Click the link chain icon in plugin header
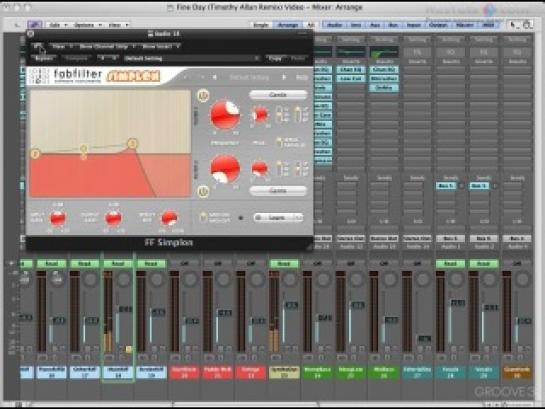 pyautogui.click(x=38, y=46)
